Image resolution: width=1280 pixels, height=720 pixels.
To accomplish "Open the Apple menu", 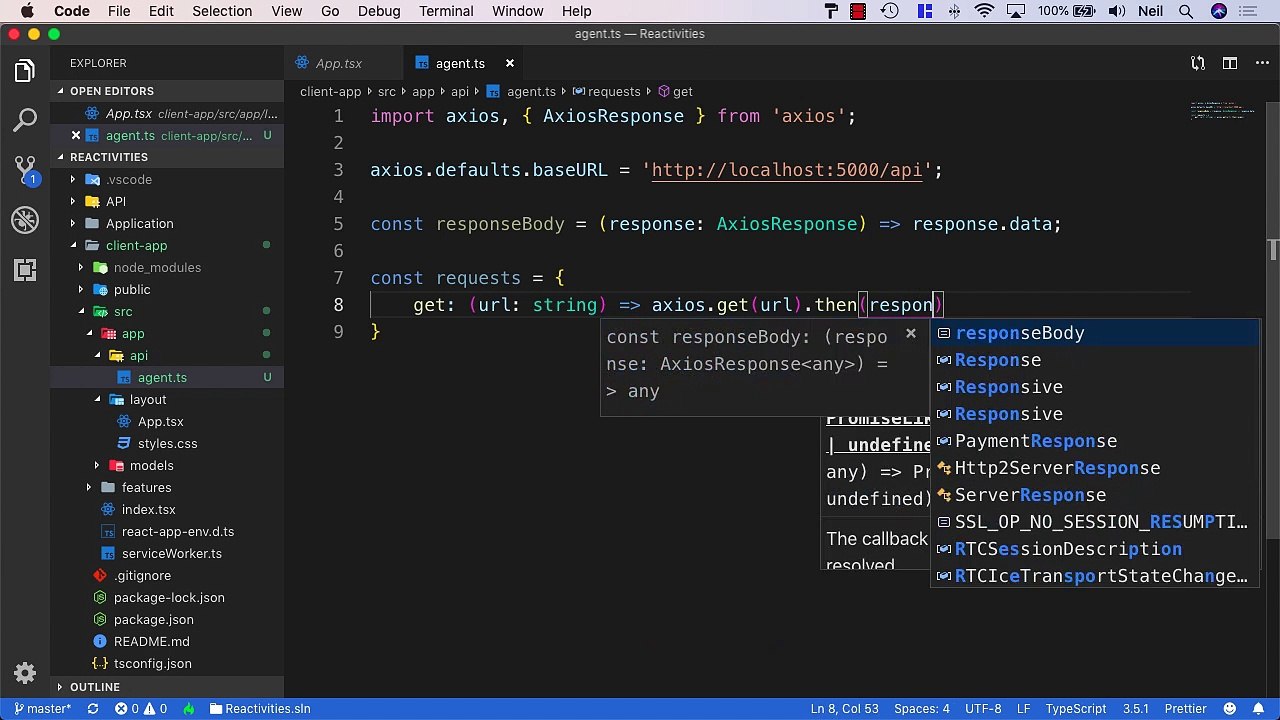I will click(x=27, y=11).
